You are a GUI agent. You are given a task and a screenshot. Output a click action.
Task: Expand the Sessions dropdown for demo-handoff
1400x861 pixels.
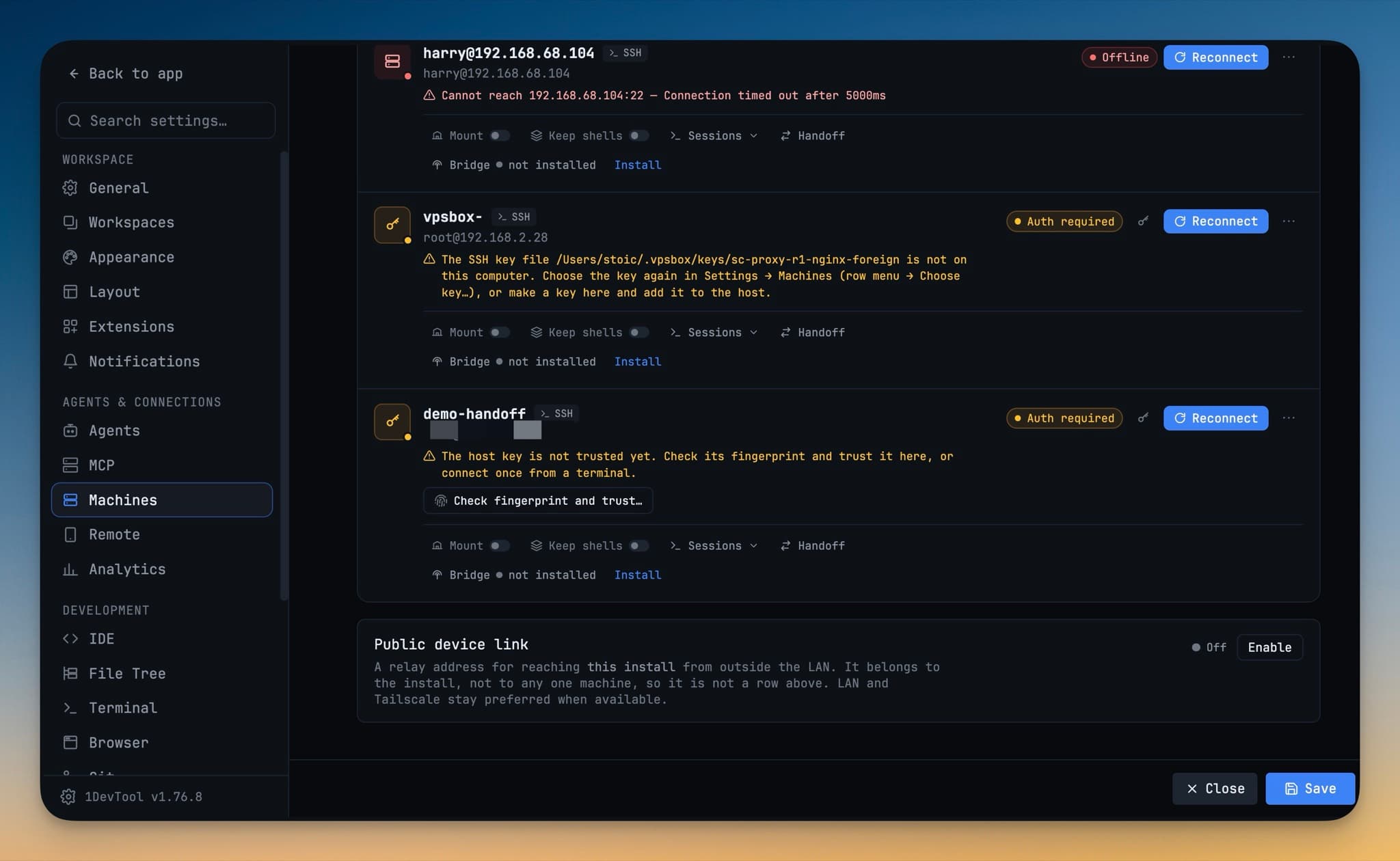pyautogui.click(x=714, y=546)
